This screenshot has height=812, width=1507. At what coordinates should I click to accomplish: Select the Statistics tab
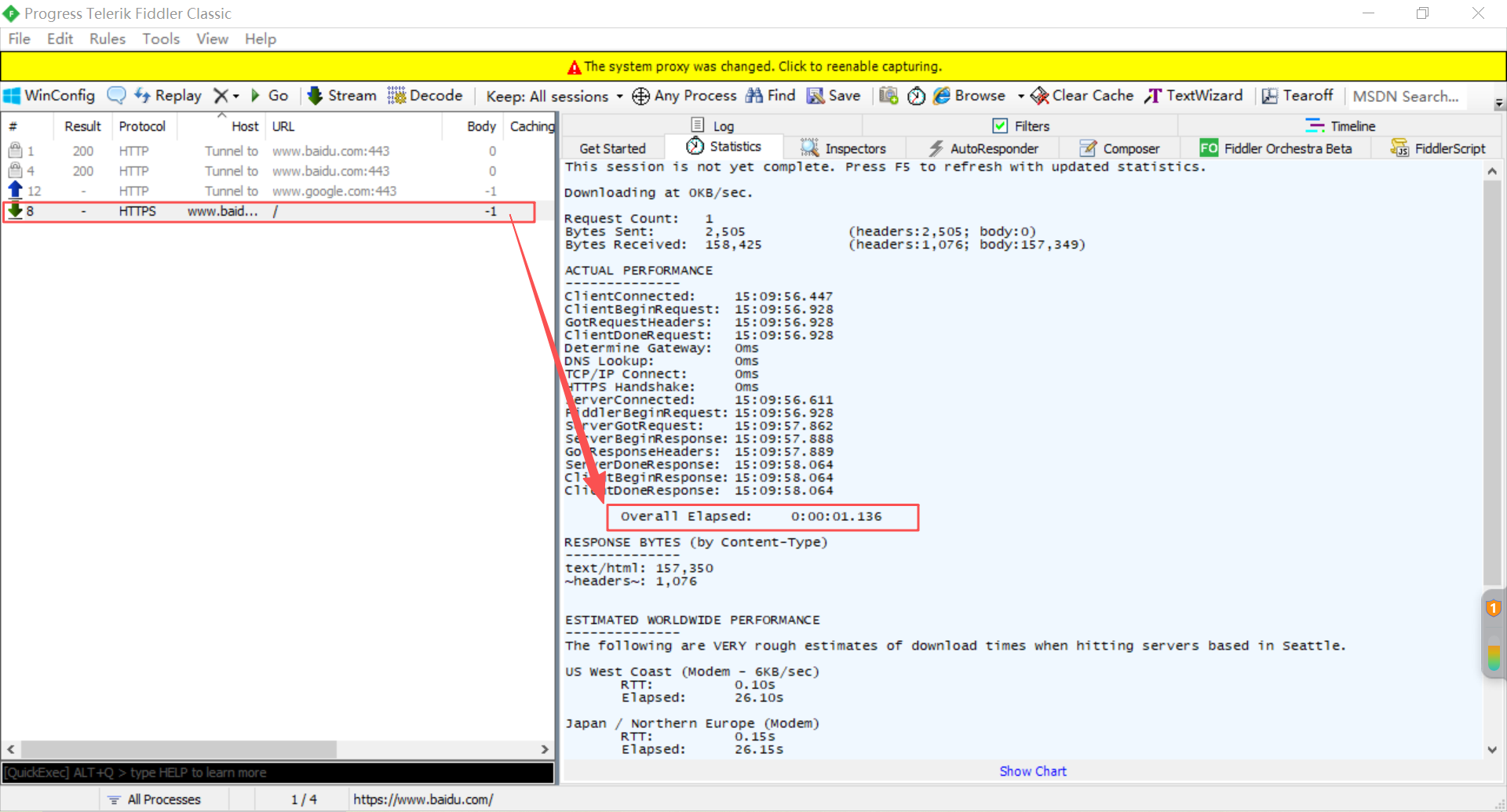(x=724, y=147)
